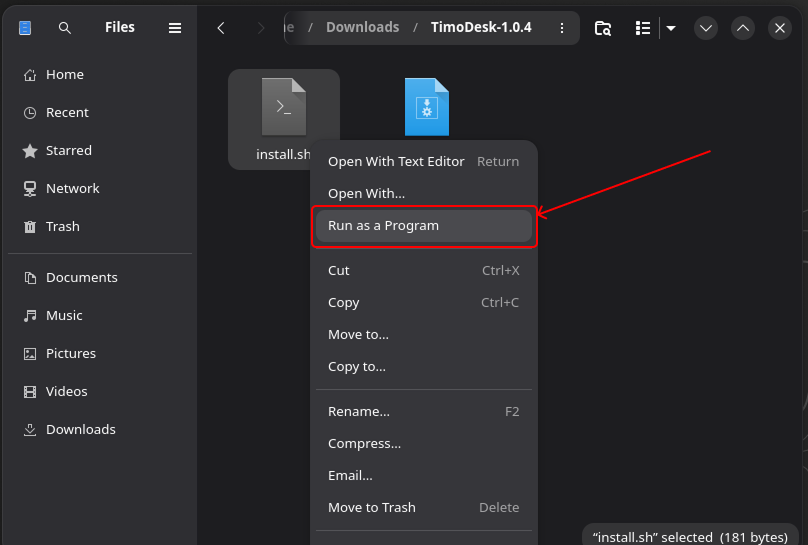Navigate to Home in sidebar
This screenshot has width=808, height=545.
[64, 74]
